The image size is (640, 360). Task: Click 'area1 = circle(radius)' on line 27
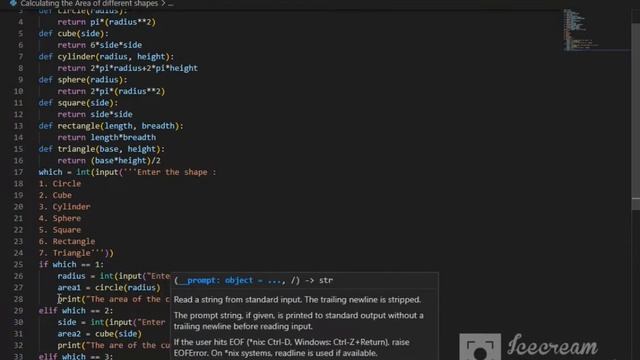109,288
